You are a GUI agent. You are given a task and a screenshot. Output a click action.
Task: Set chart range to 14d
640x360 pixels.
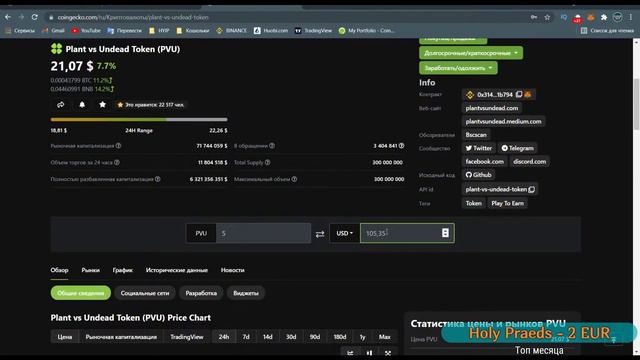(268, 337)
